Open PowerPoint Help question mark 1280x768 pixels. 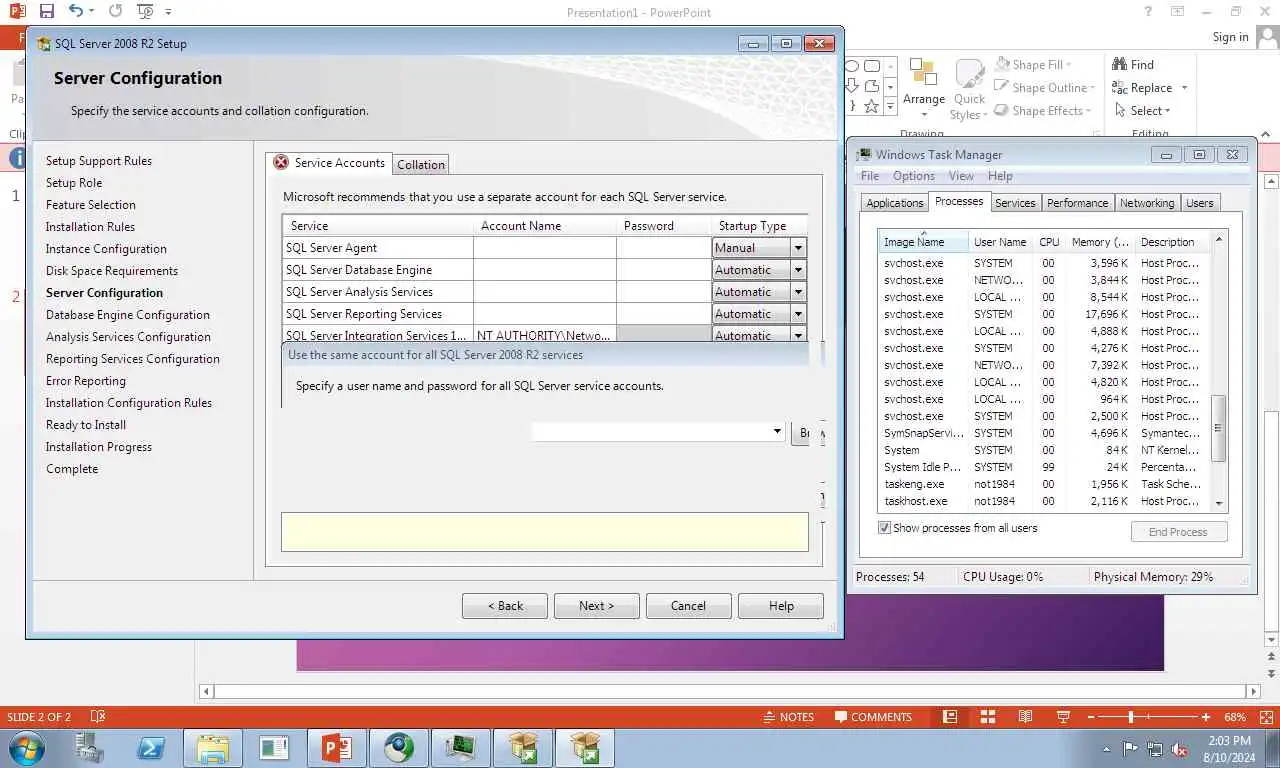coord(1149,11)
